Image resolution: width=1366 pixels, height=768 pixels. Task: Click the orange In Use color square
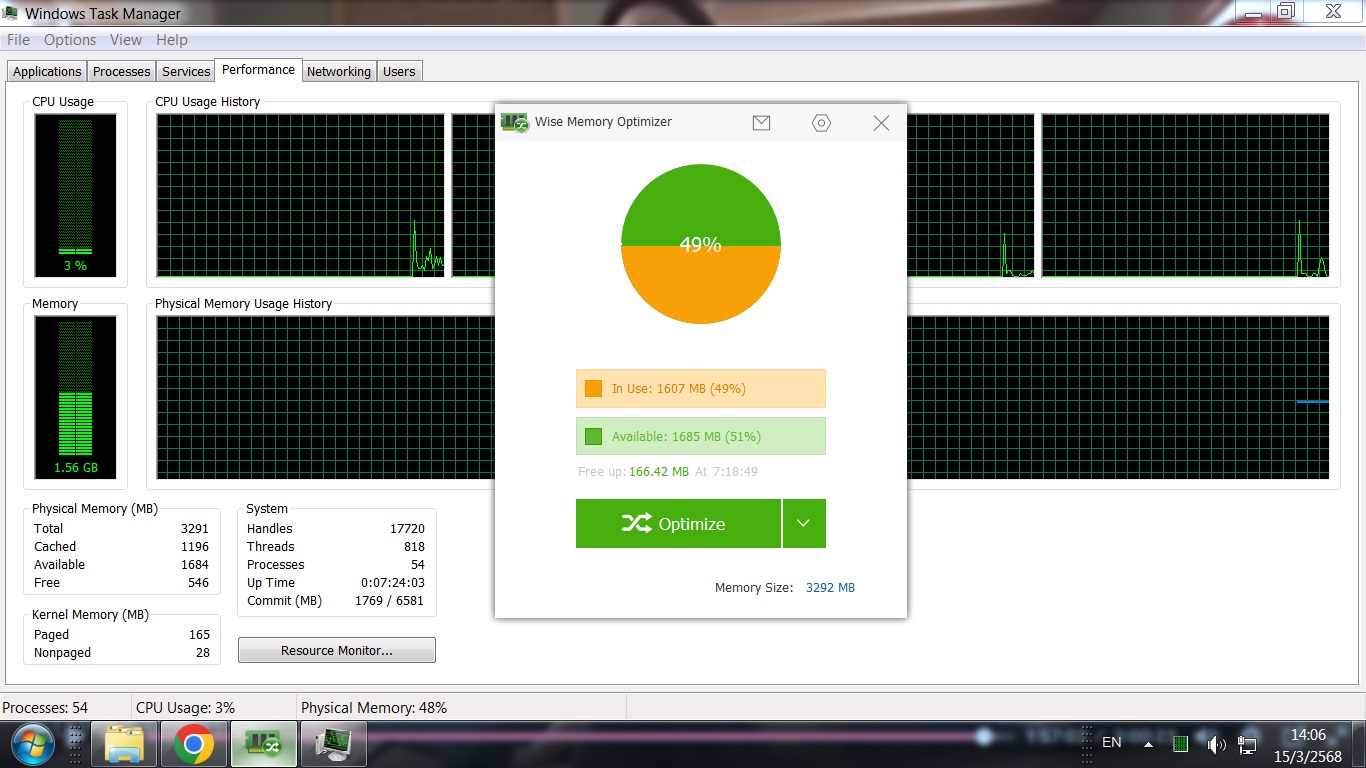click(593, 388)
